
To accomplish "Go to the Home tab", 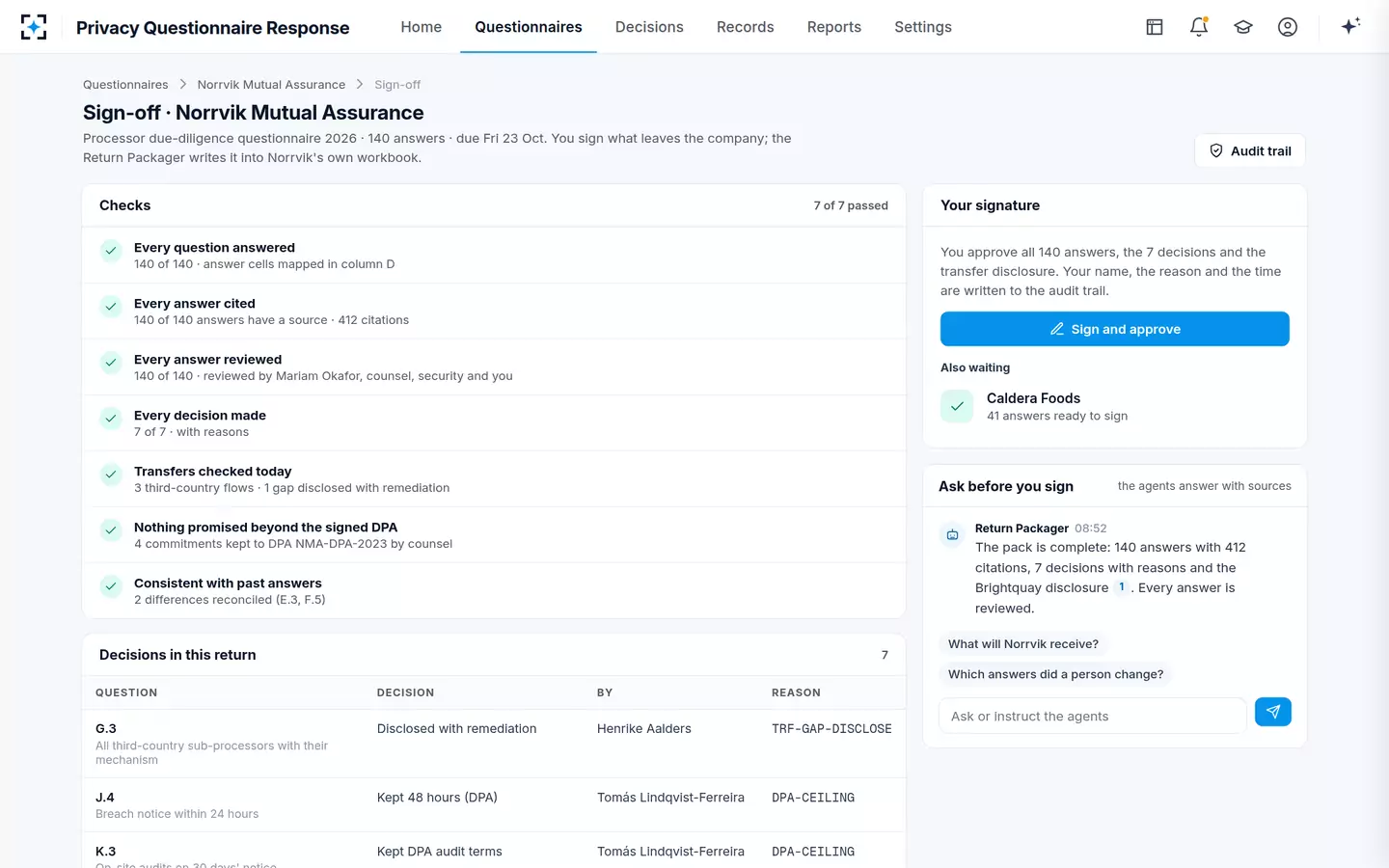I will click(422, 27).
